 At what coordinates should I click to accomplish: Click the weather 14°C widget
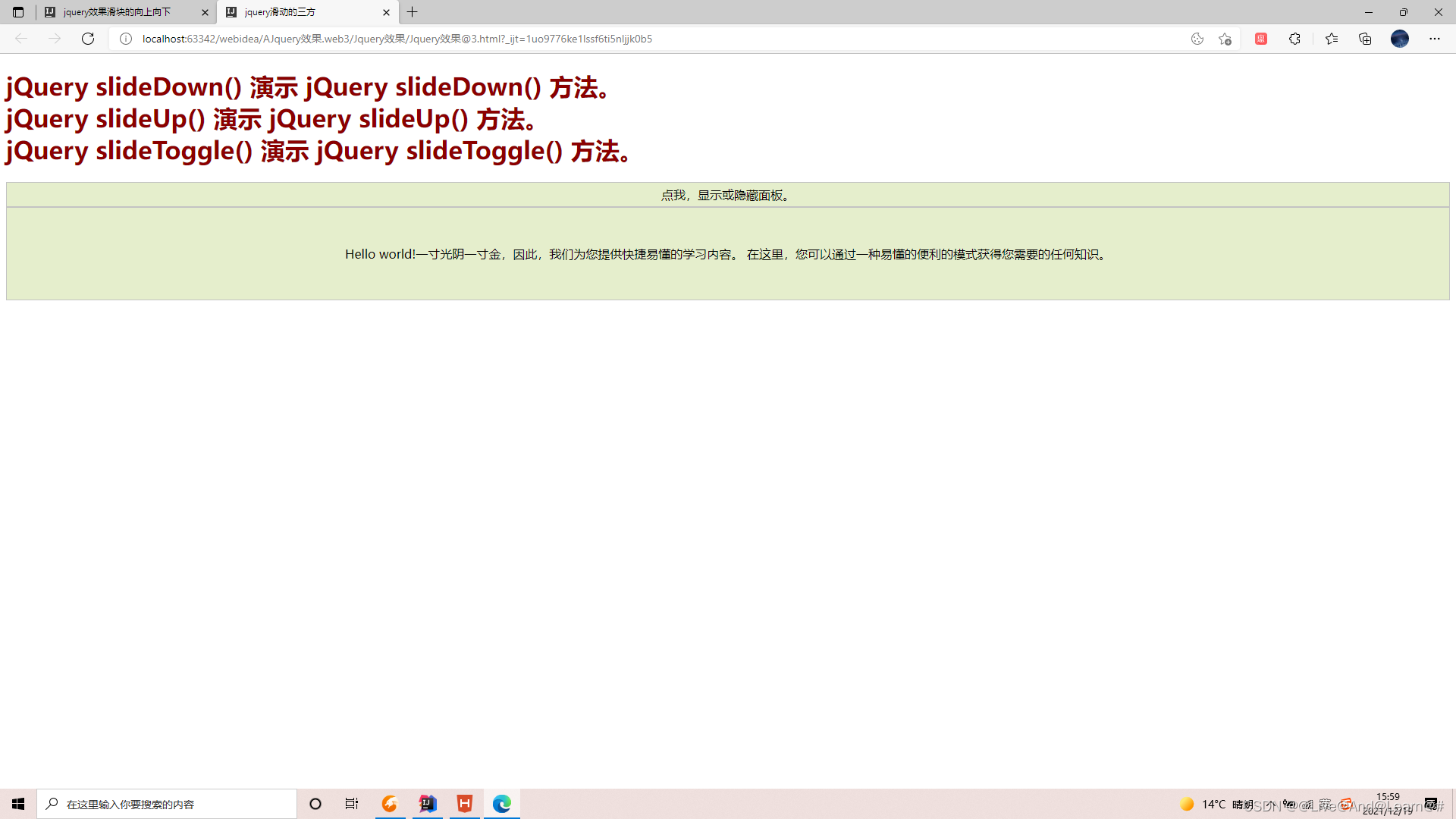point(1216,804)
